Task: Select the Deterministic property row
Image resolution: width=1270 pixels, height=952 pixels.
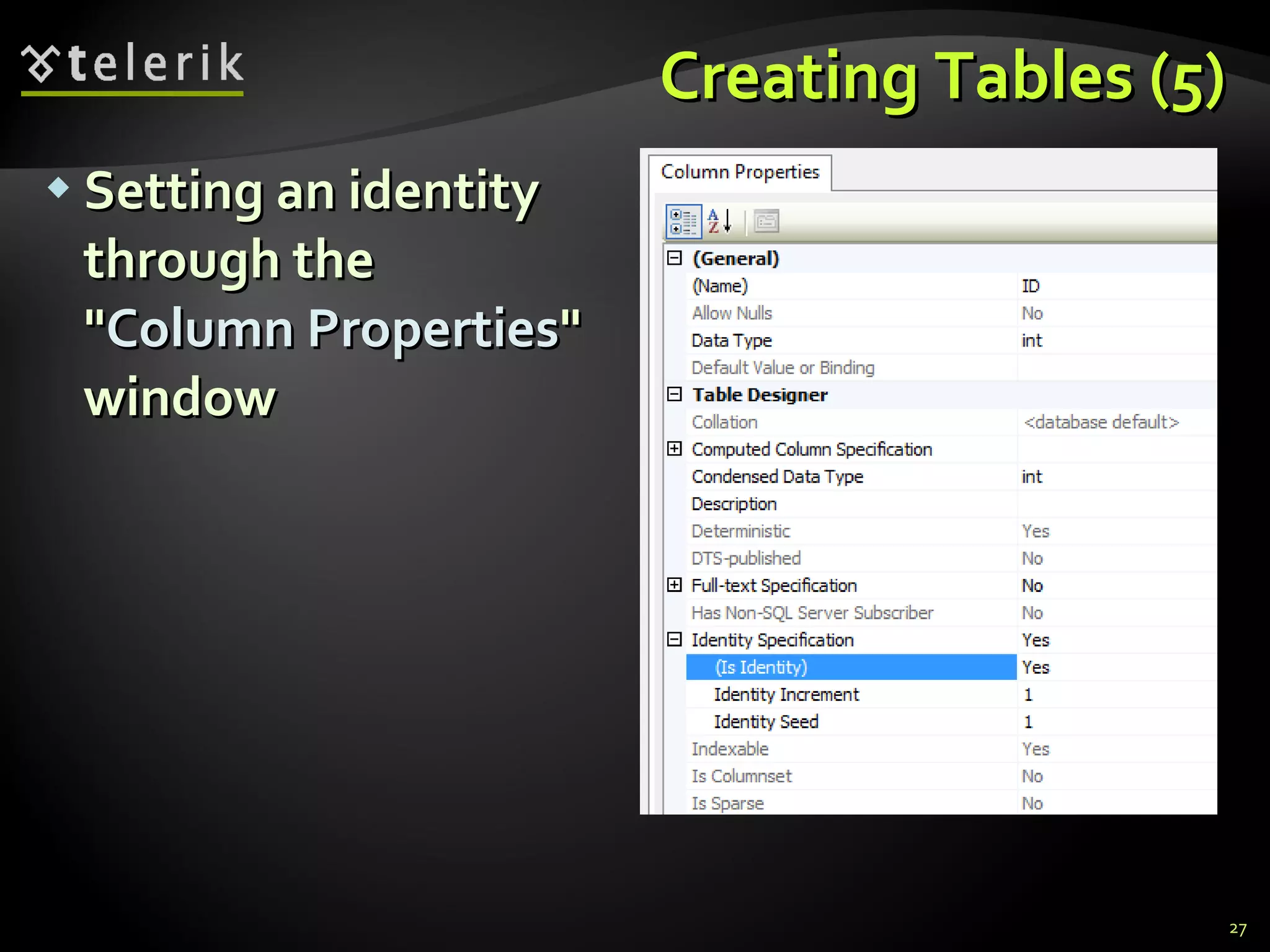Action: click(951, 531)
